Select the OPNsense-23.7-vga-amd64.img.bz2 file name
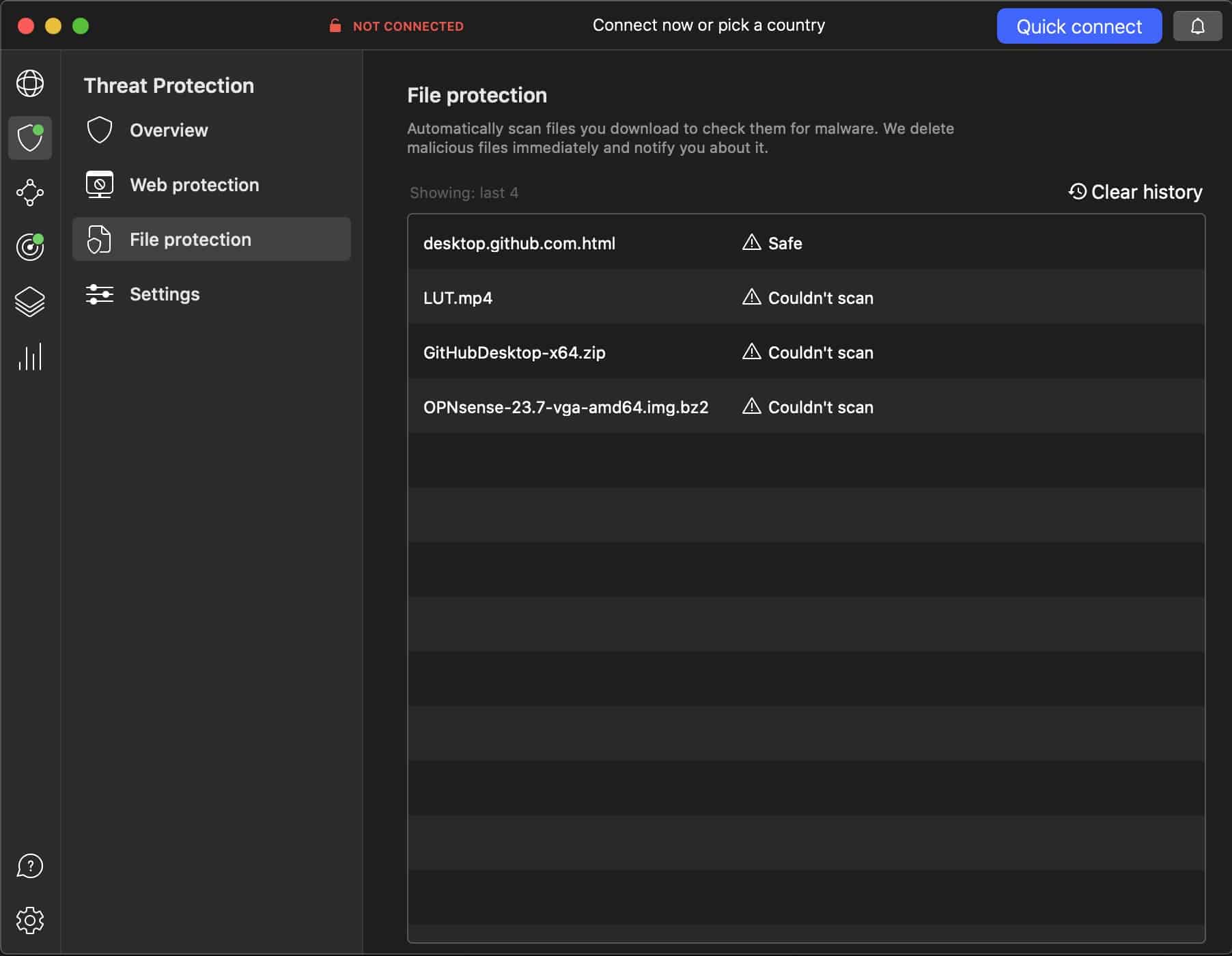Screen dimensions: 1232x956 point(565,408)
